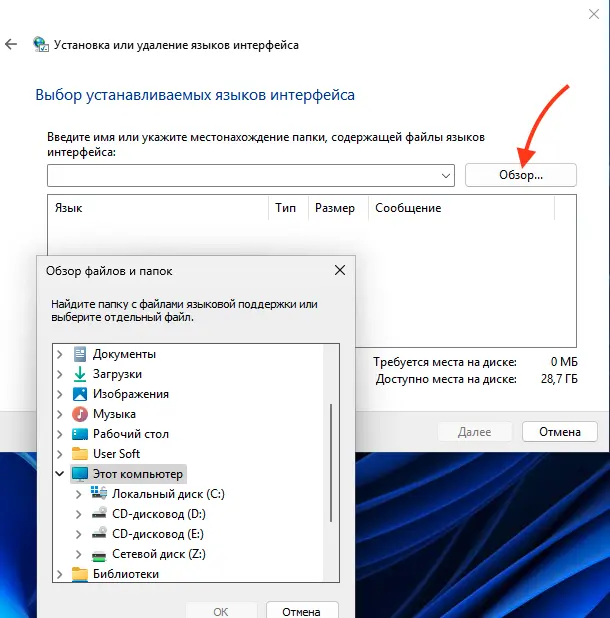Expand the Библиотеки tree node

point(60,574)
